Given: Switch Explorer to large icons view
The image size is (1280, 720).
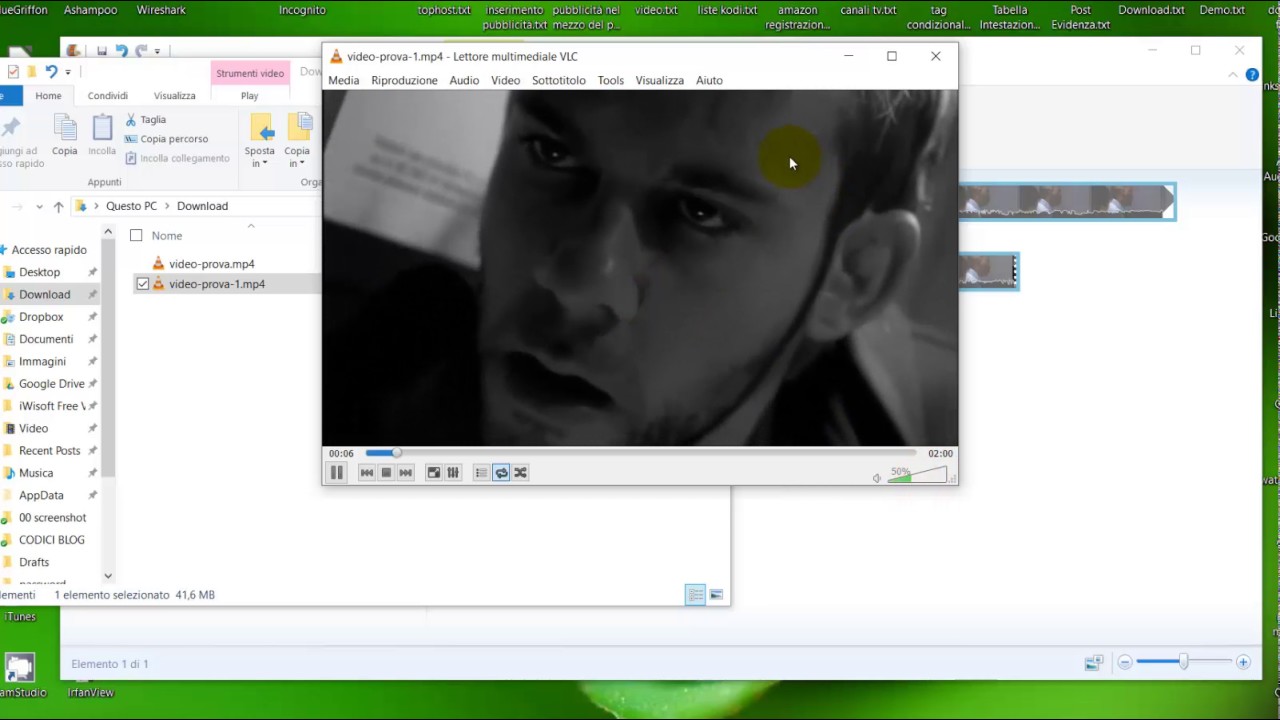Looking at the screenshot, I should coord(716,595).
